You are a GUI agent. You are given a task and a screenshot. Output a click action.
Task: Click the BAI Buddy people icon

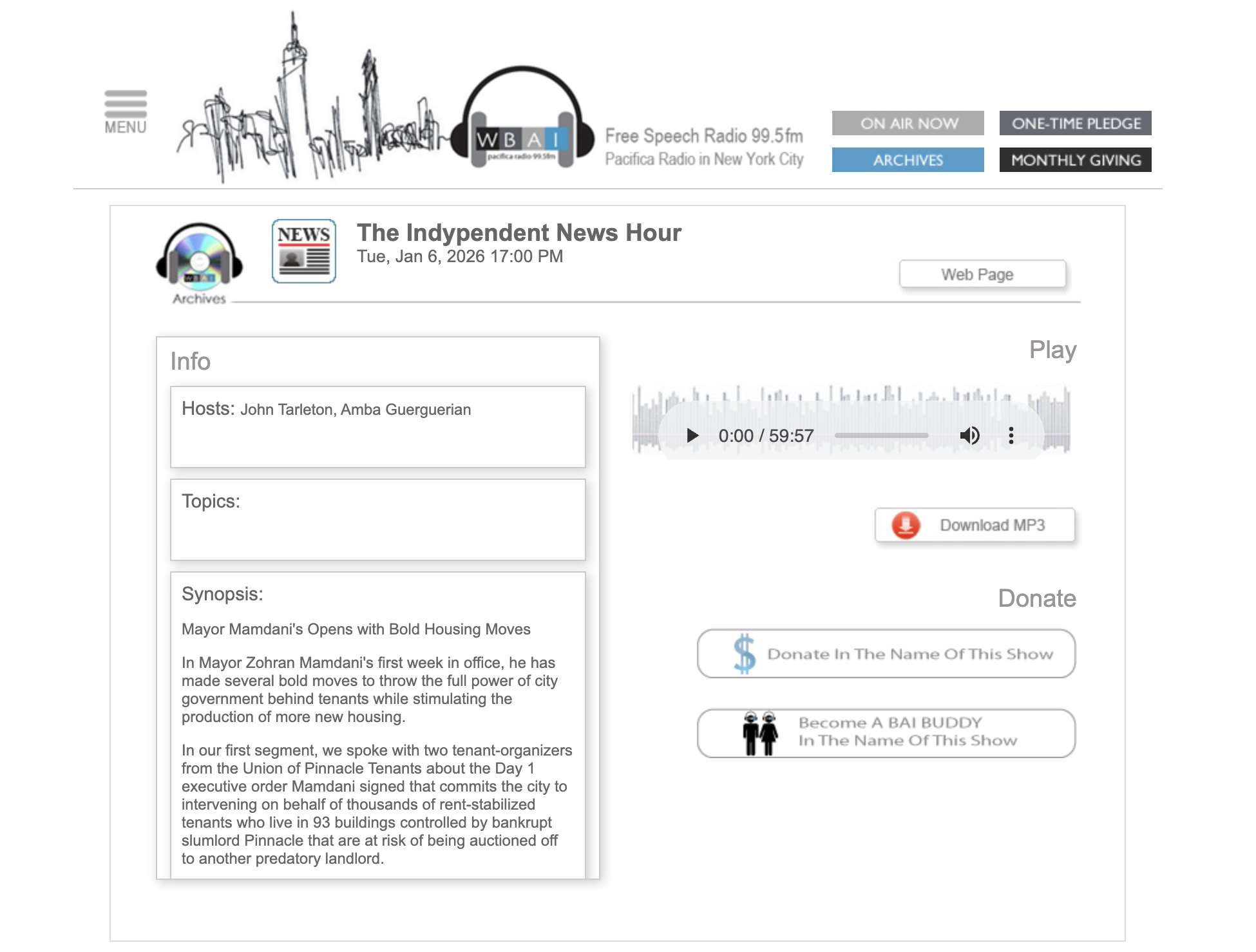[x=760, y=734]
